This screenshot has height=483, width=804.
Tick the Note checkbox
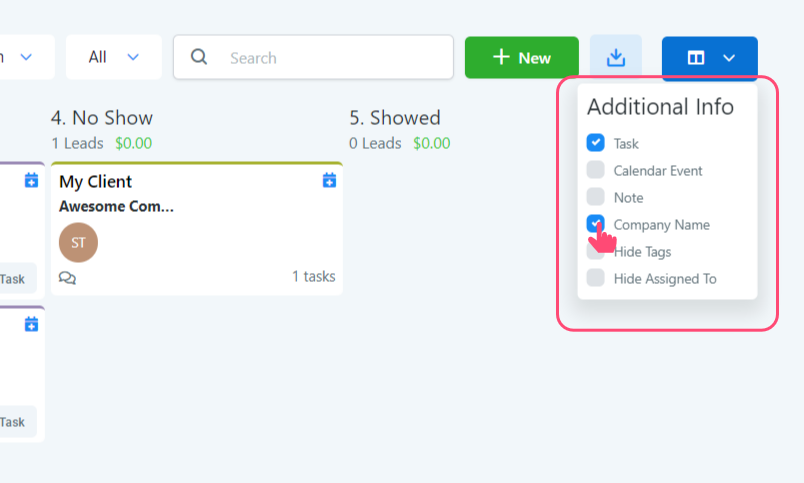[x=596, y=197]
